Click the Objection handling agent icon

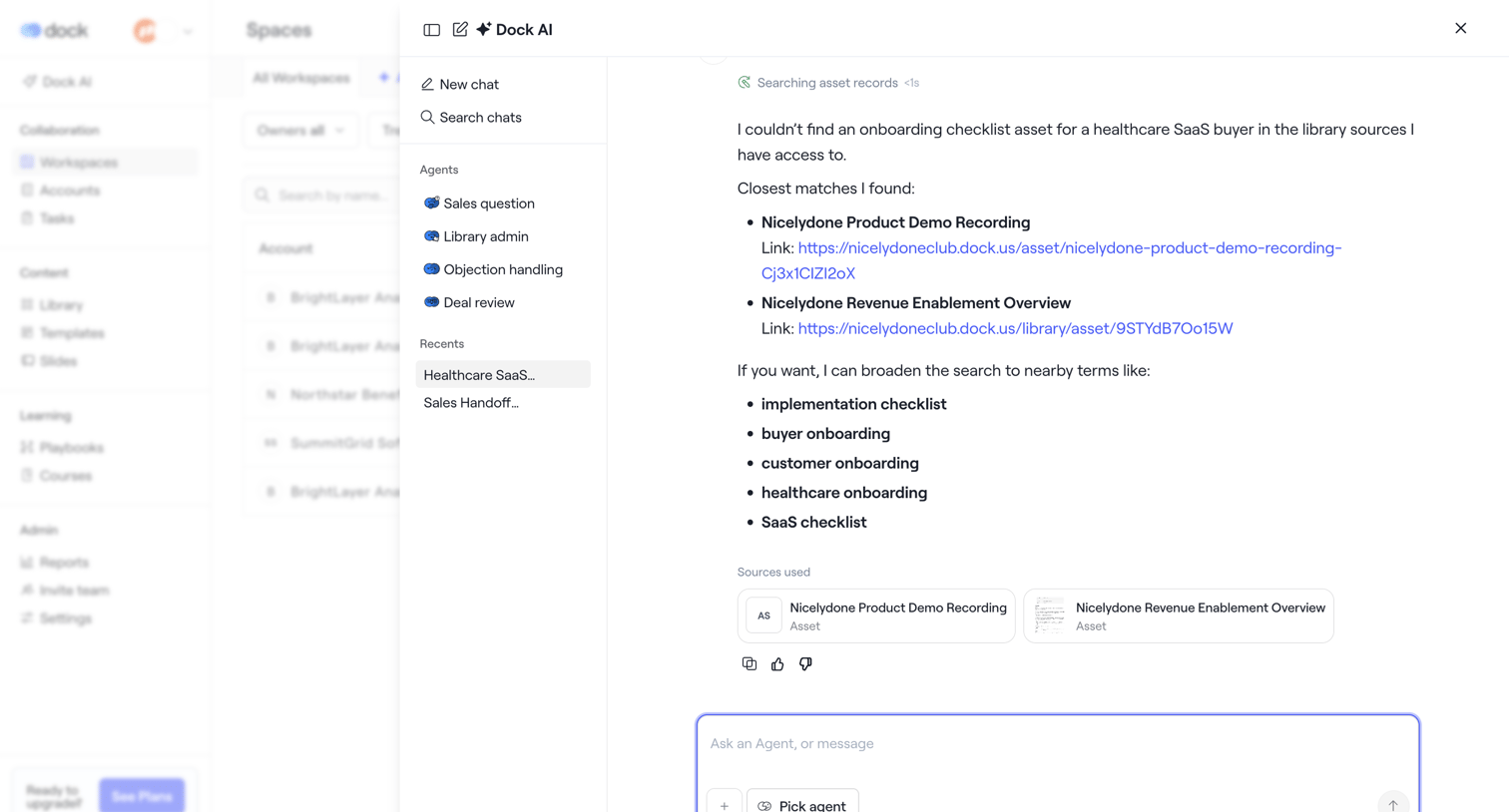pos(431,269)
